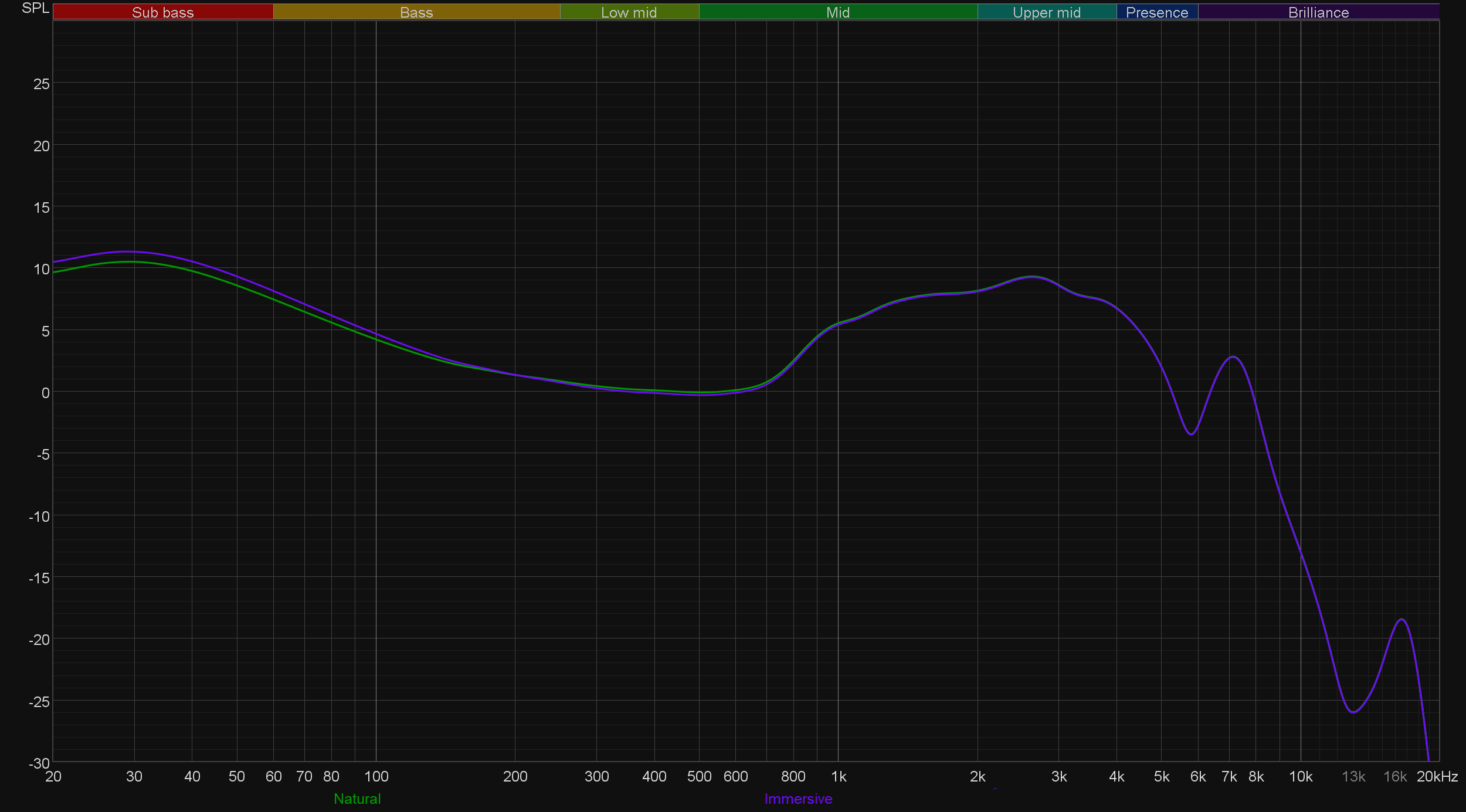The width and height of the screenshot is (1466, 812).
Task: Click the 25 dB SPL axis label
Action: click(42, 84)
